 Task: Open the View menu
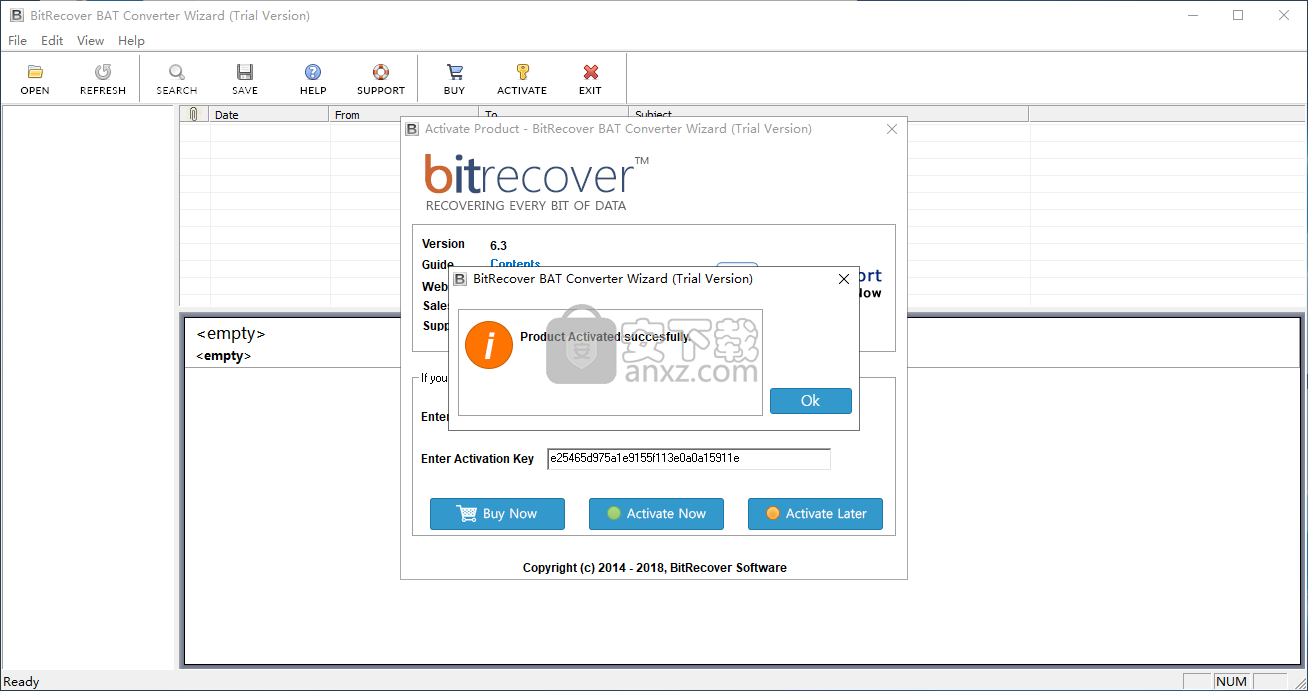click(91, 41)
